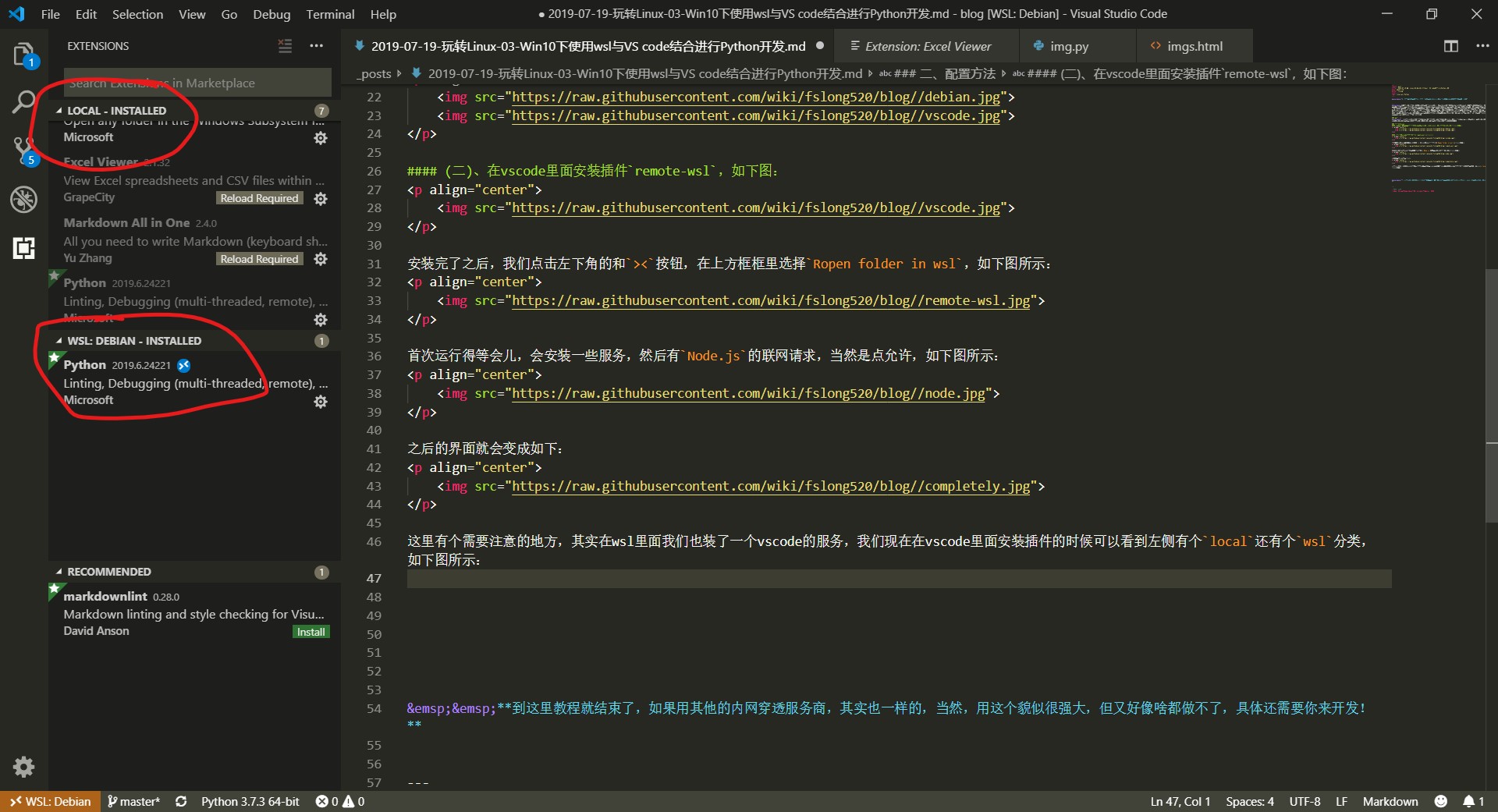Click WSL: Debian remote indicator
Screen dimensions: 1498x812
pyautogui.click(x=50, y=801)
